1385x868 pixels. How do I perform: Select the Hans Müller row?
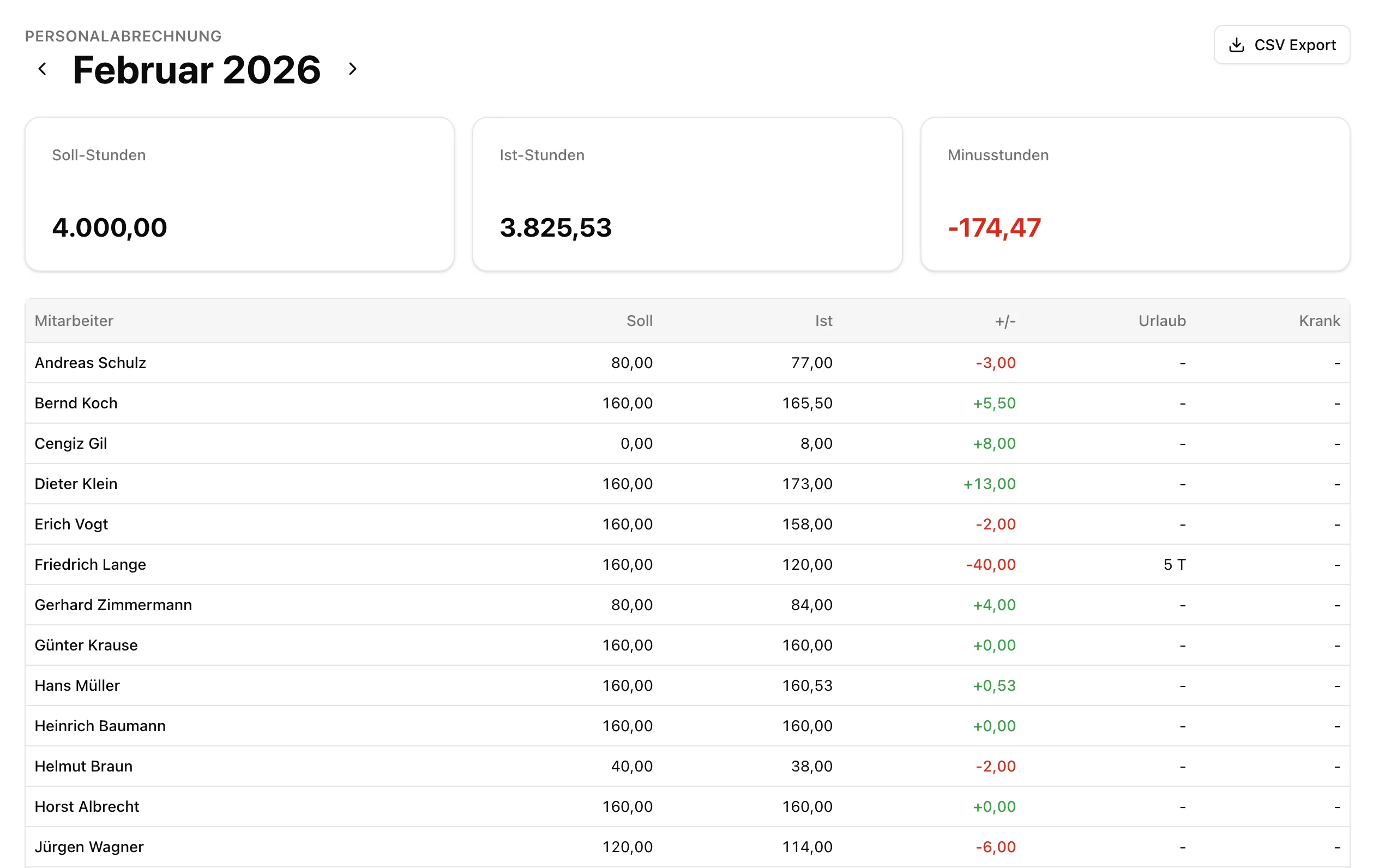pyautogui.click(x=77, y=685)
